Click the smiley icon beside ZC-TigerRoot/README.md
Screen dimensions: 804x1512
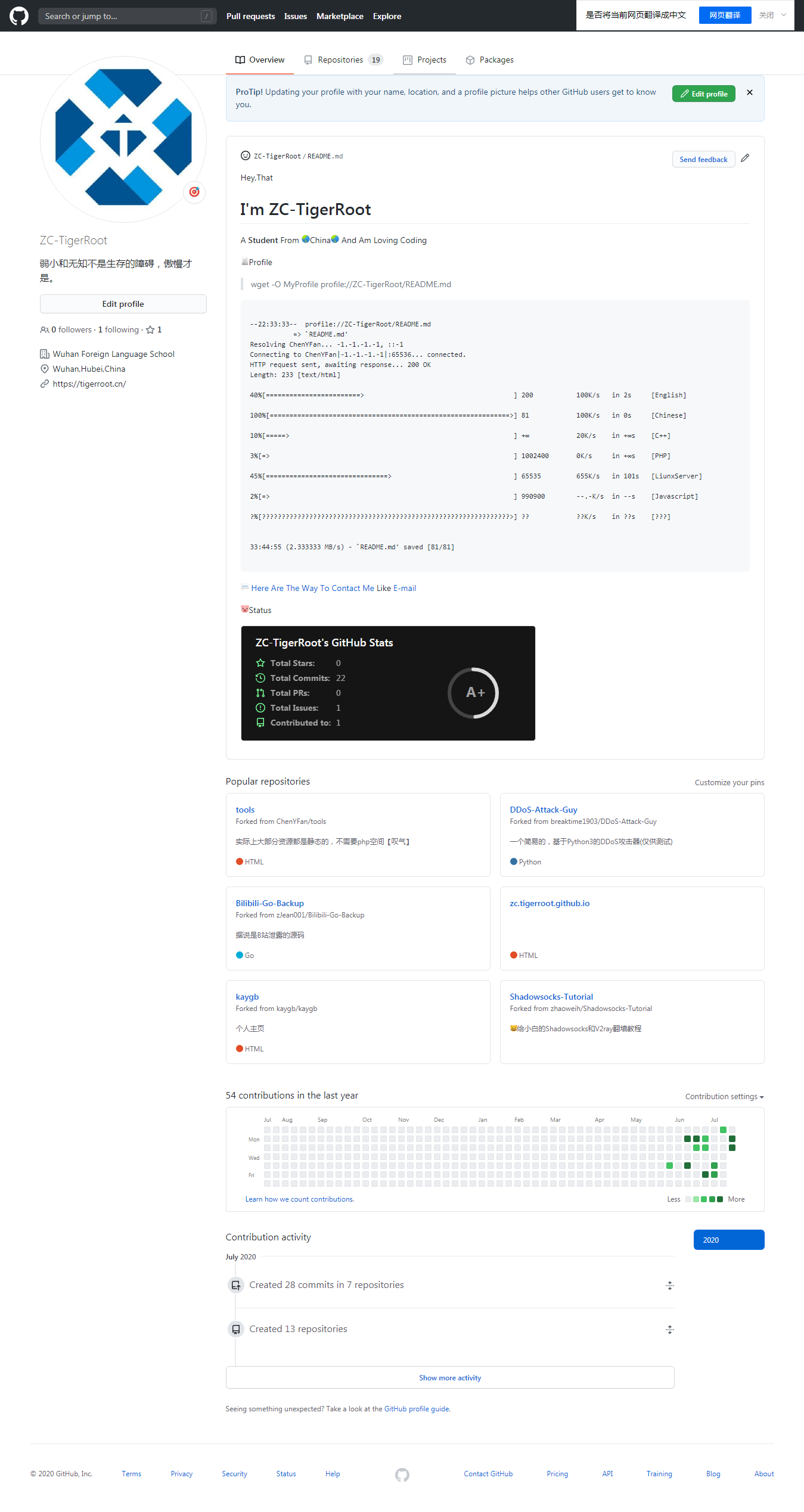point(245,155)
